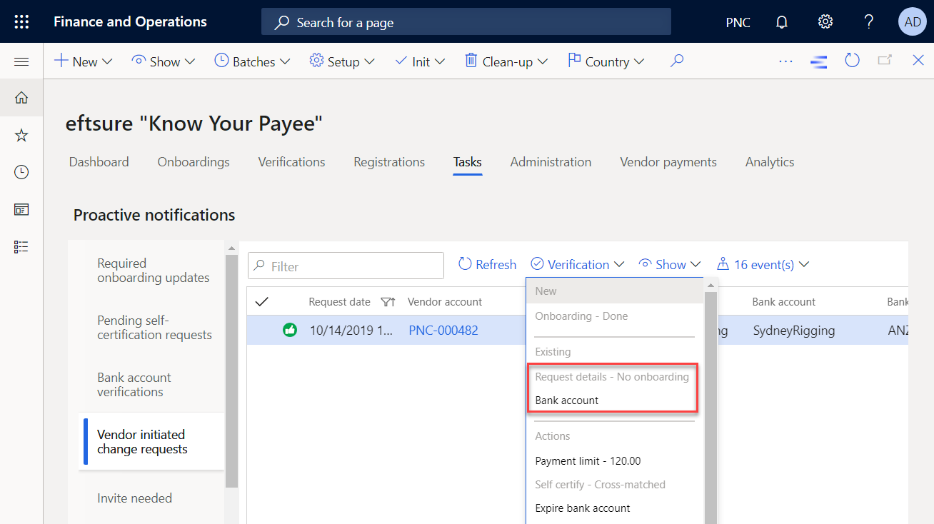Switch to the Verifications tab

click(291, 162)
